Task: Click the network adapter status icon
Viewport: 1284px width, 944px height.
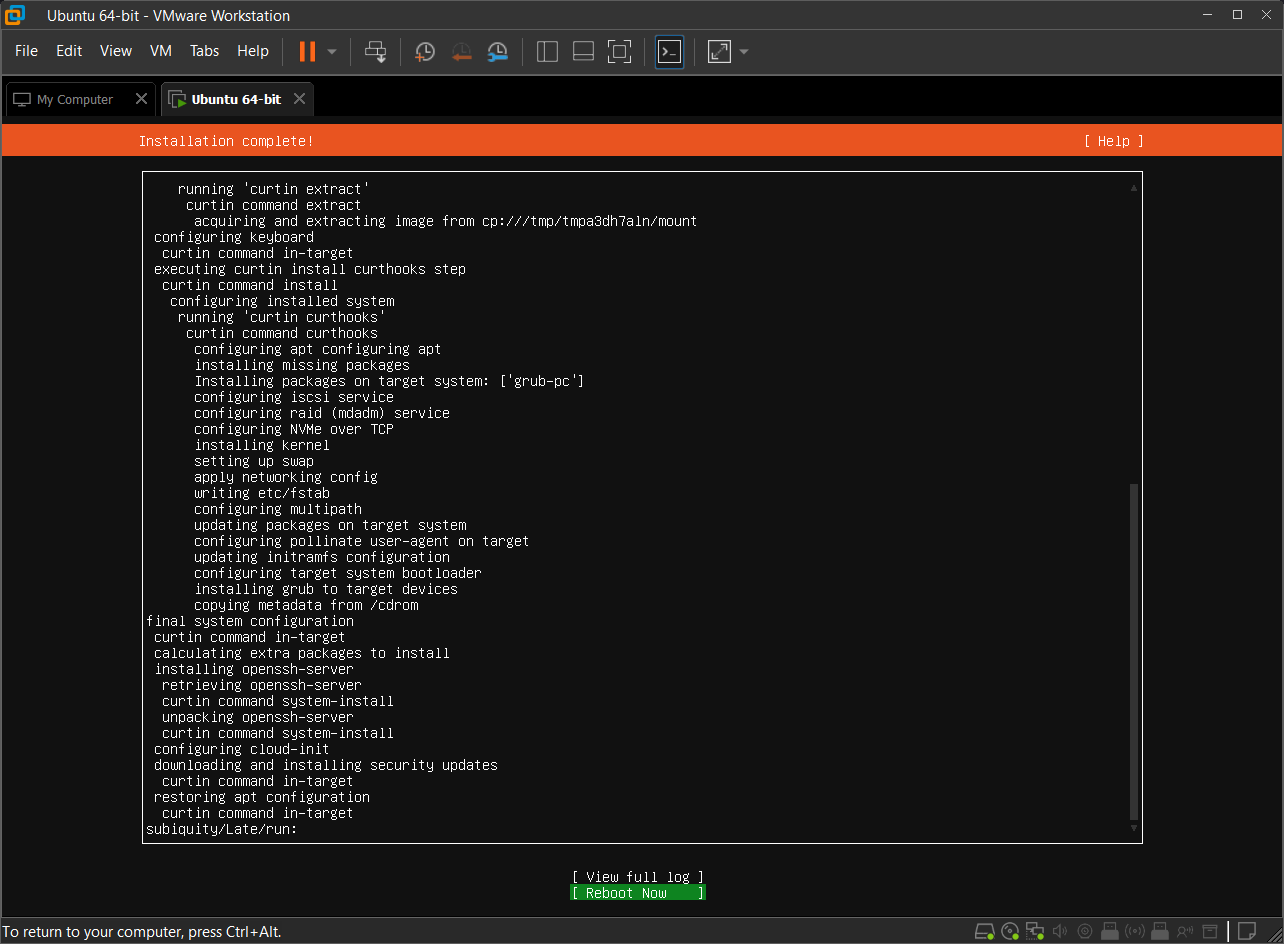Action: [1035, 931]
